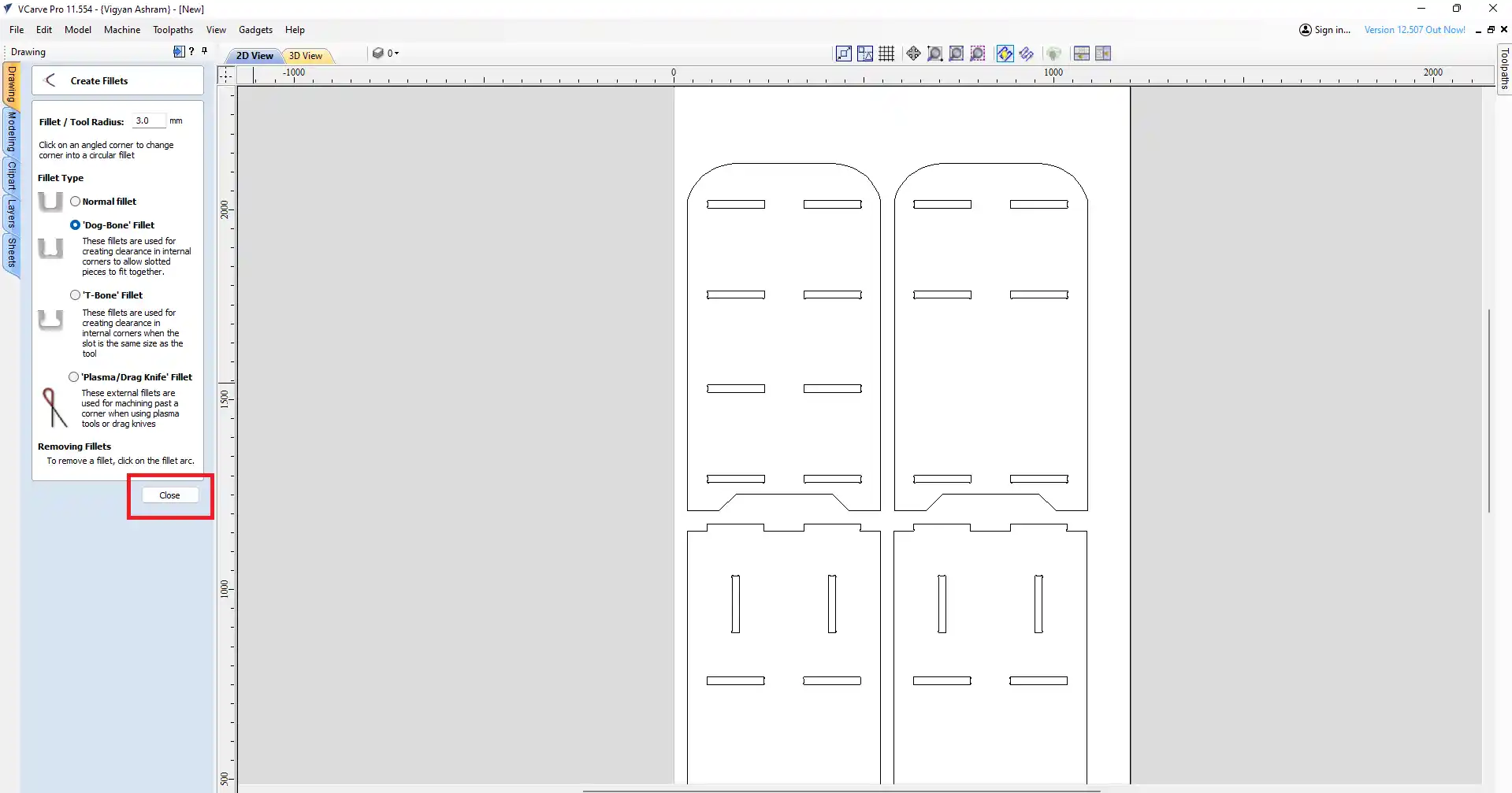Toggle the snap grid icon
Screen dimensions: 1512x793
click(886, 54)
